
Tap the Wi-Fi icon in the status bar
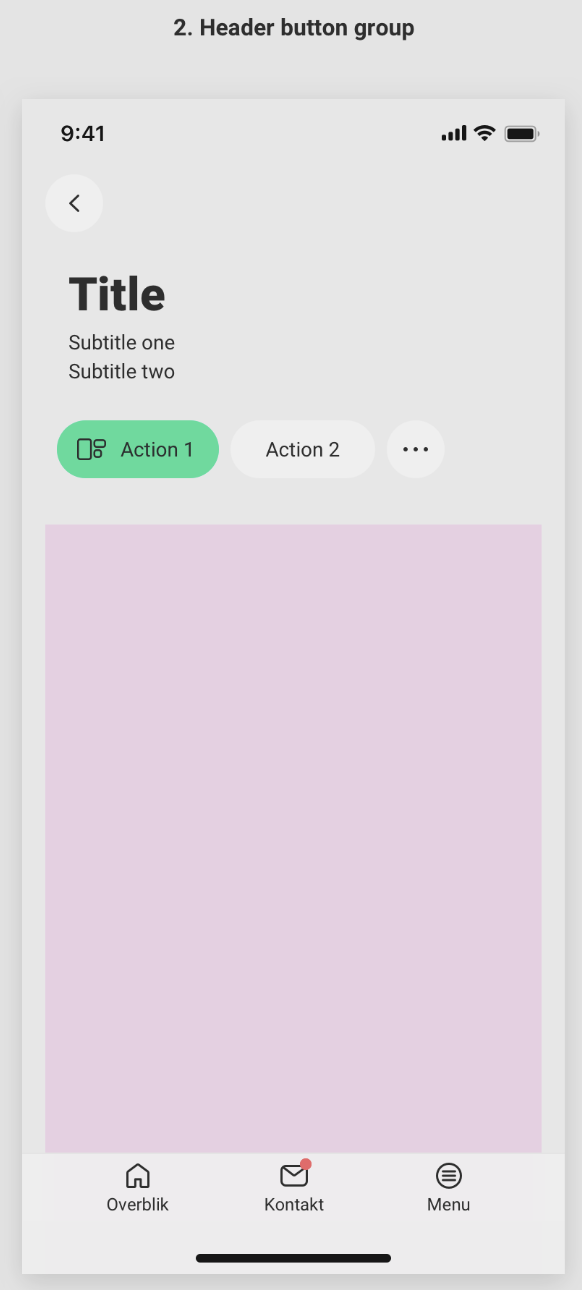tap(484, 132)
